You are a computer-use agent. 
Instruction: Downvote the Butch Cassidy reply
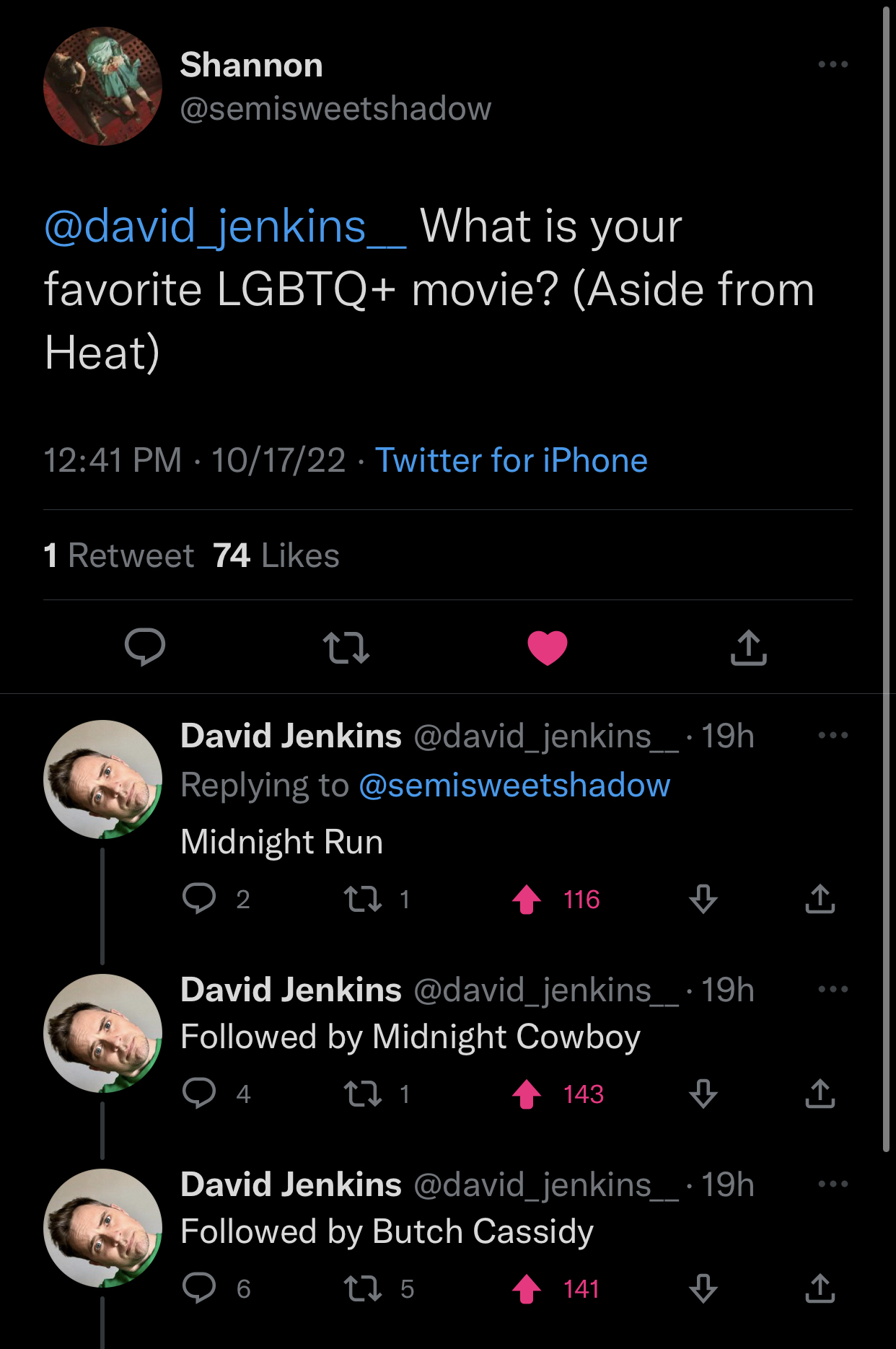coord(703,1289)
